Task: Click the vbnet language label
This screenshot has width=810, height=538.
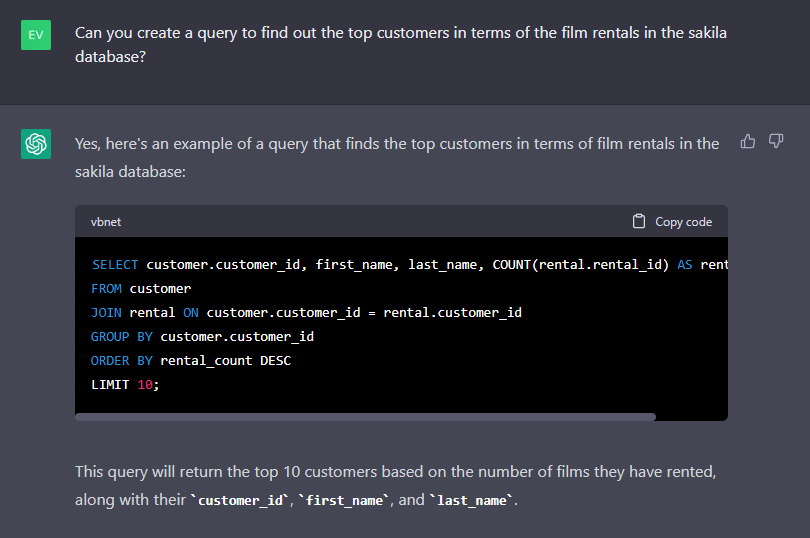Action: click(106, 222)
